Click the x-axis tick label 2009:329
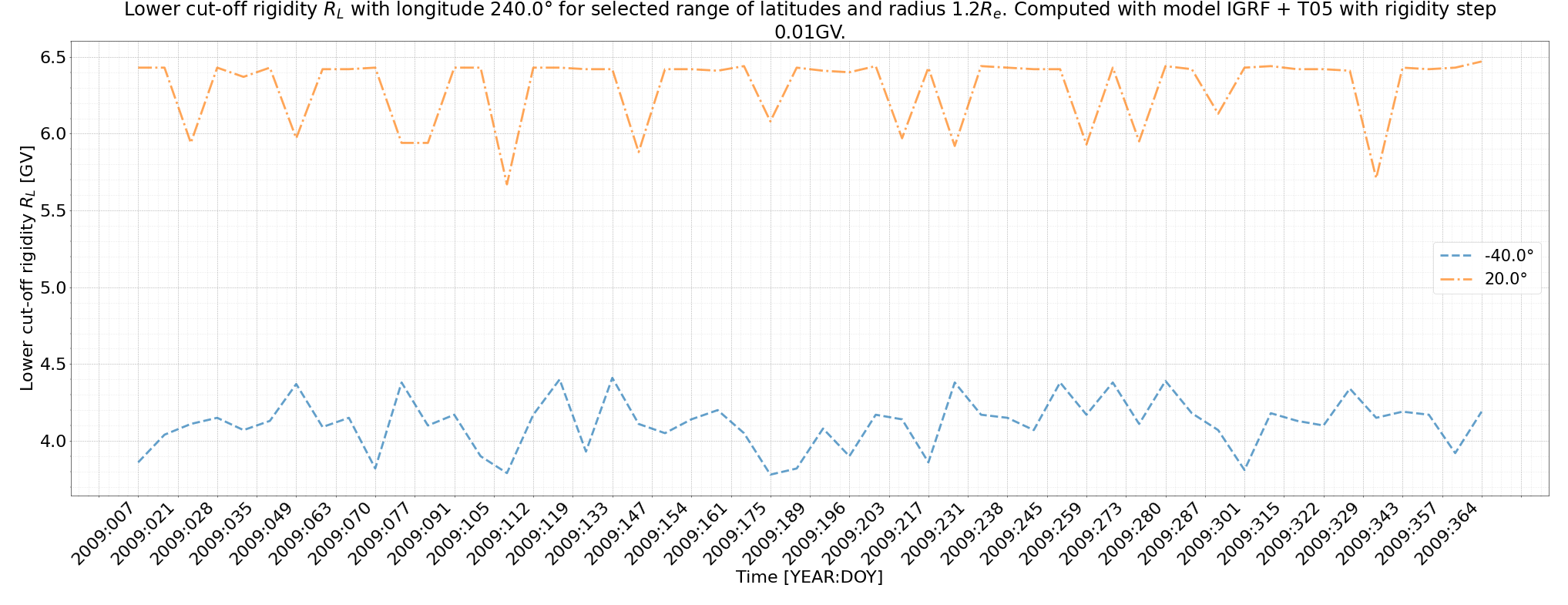 pyautogui.click(x=1329, y=533)
